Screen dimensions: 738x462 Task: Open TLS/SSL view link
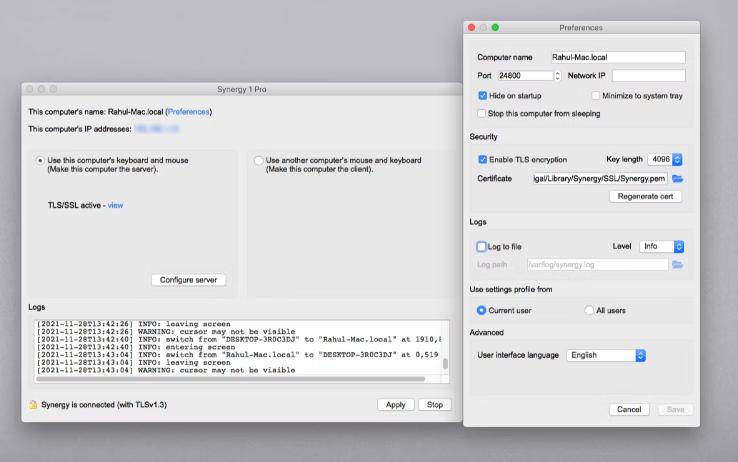tap(115, 205)
